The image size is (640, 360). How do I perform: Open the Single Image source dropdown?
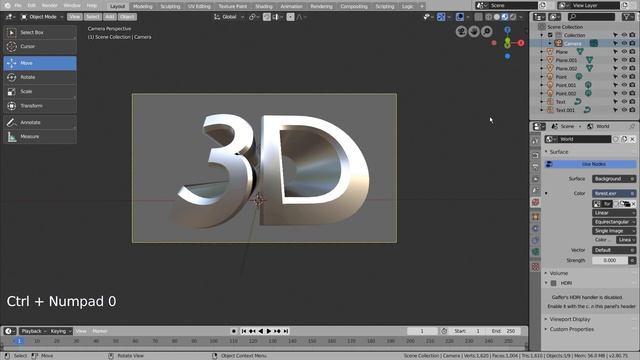614,231
